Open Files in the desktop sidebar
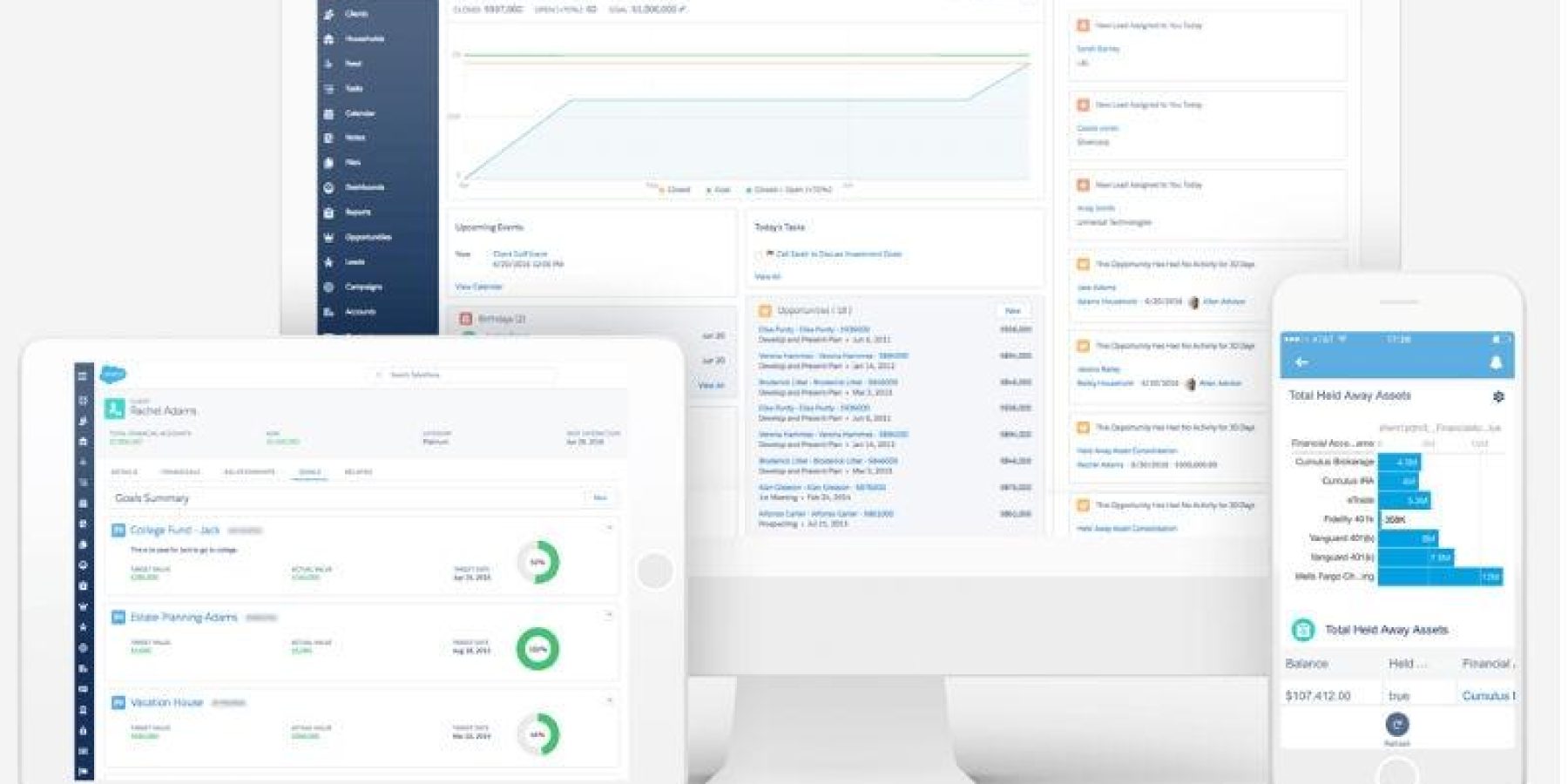This screenshot has width=1568, height=784. point(353,162)
